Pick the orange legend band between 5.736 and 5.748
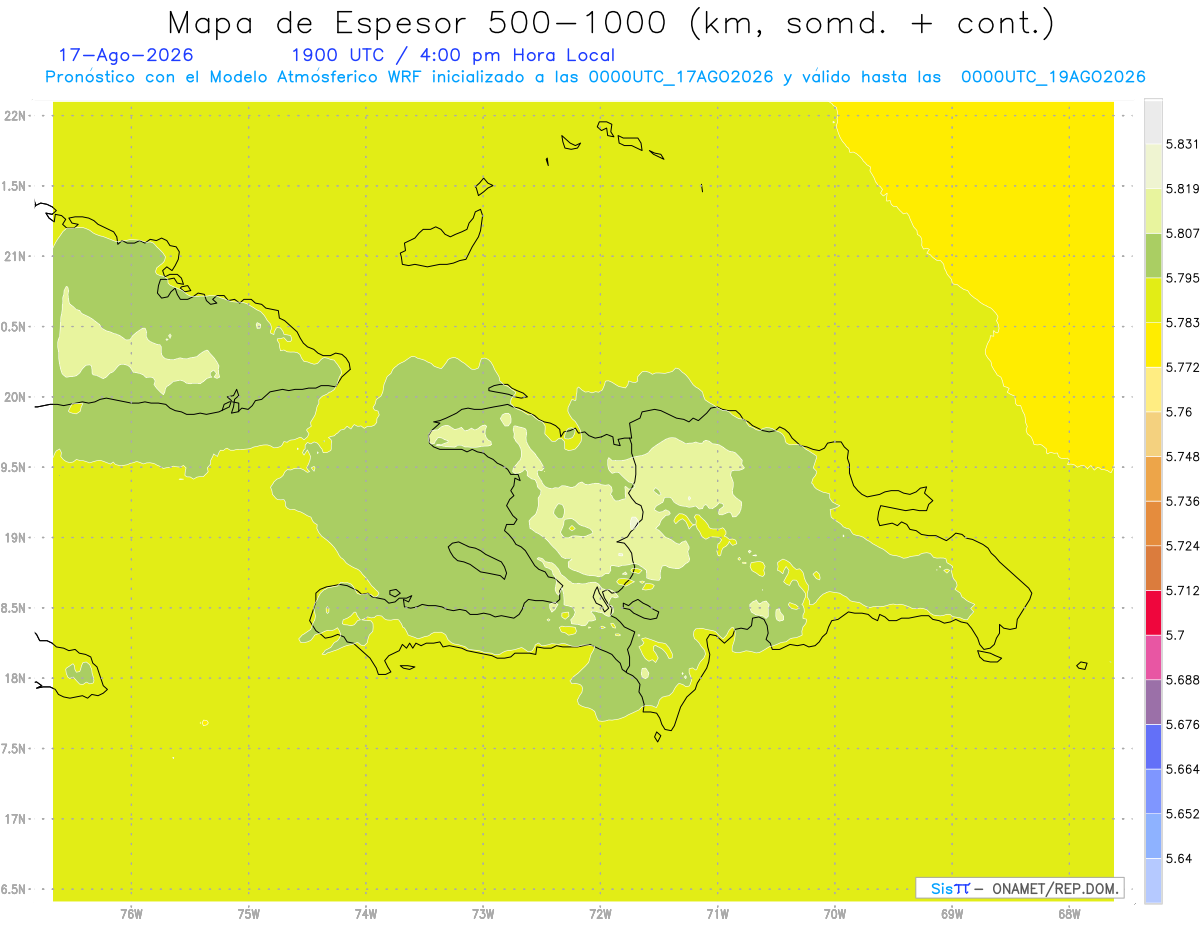1200x927 pixels. tap(1153, 479)
